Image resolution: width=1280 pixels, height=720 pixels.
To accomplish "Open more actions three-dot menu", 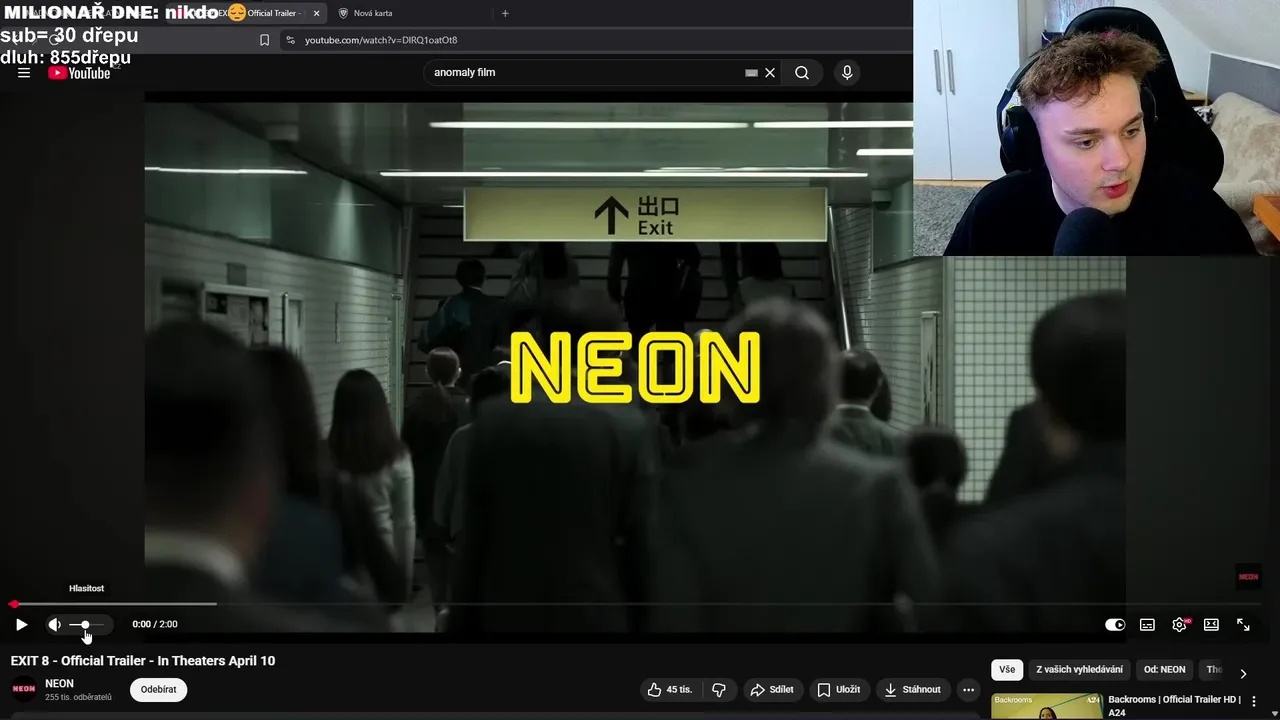I will [x=968, y=689].
